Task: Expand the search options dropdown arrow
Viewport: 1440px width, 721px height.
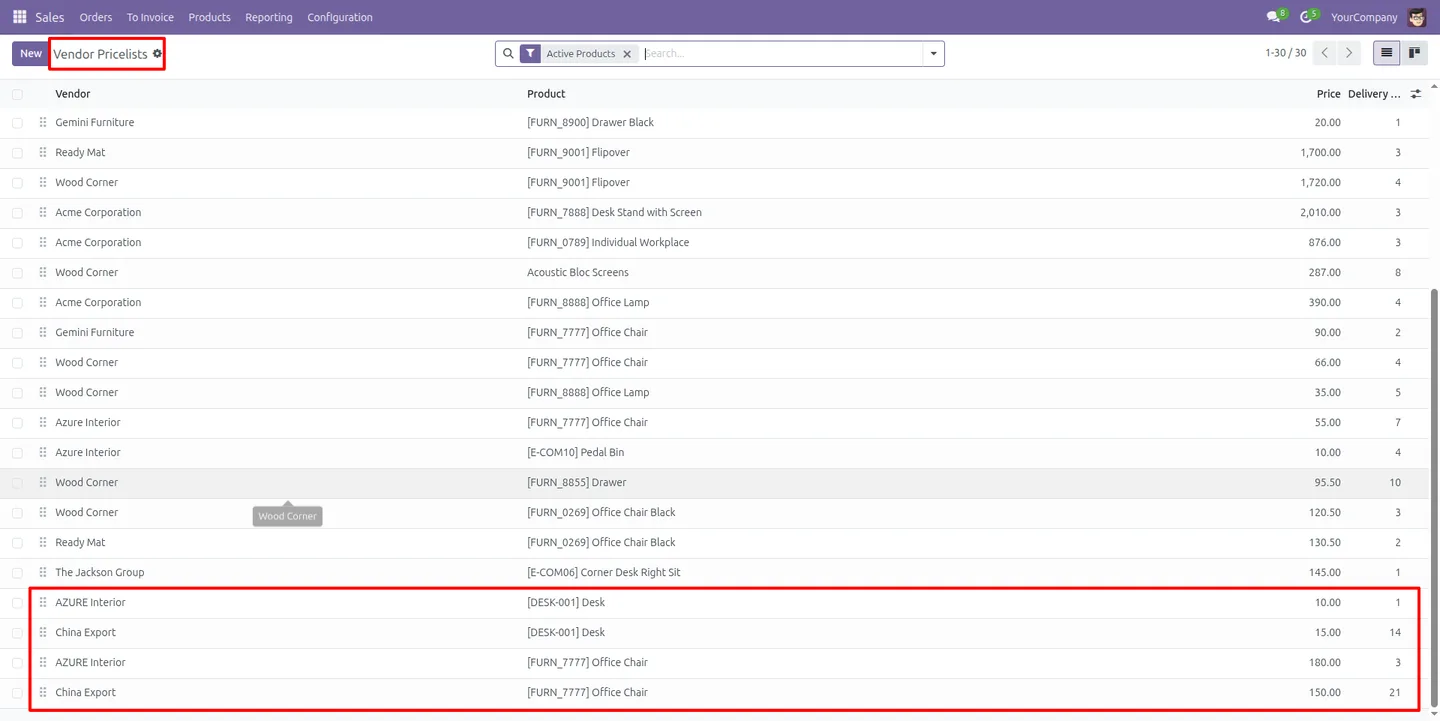Action: pos(933,54)
